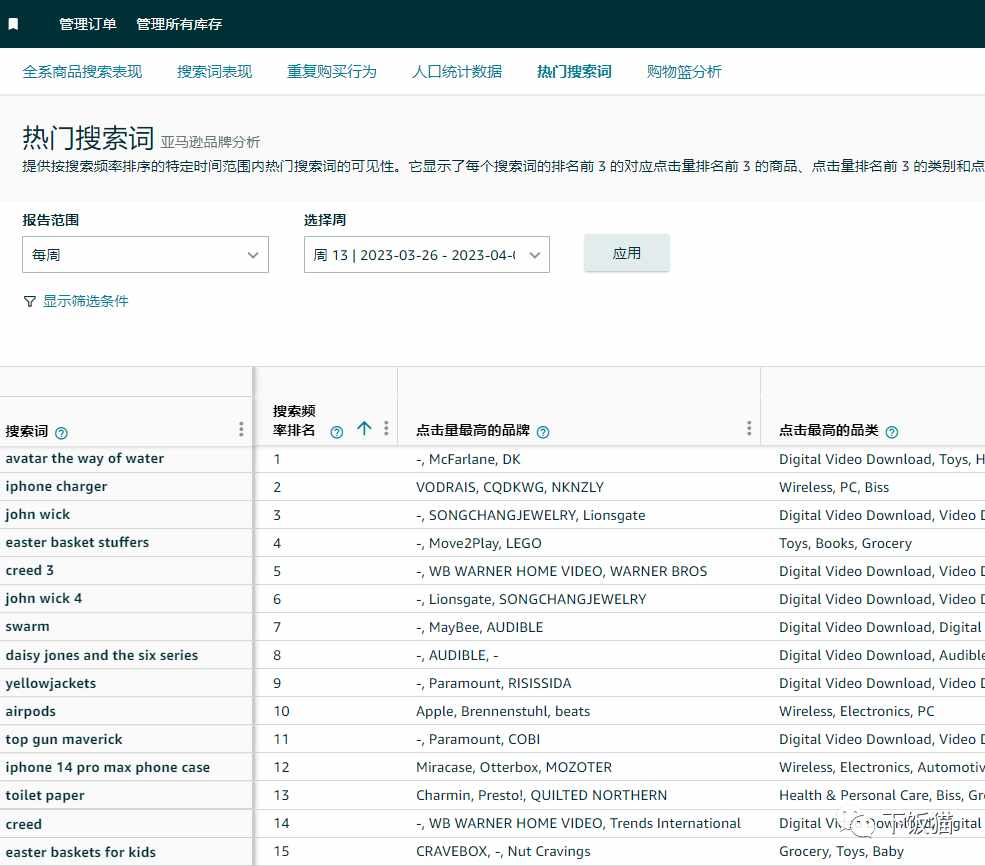Select search term 'swarm'
The image size is (985, 866).
pos(28,627)
